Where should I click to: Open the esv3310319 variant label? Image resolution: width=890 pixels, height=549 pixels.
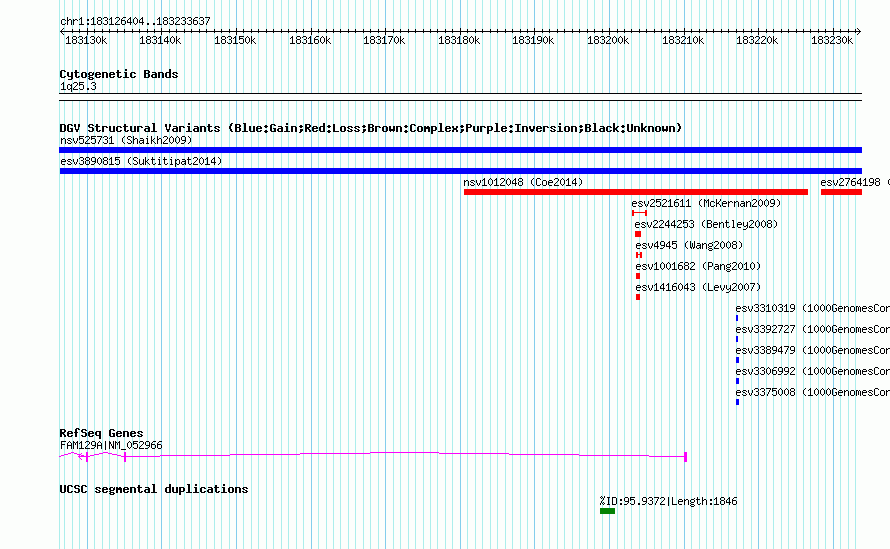(x=812, y=308)
